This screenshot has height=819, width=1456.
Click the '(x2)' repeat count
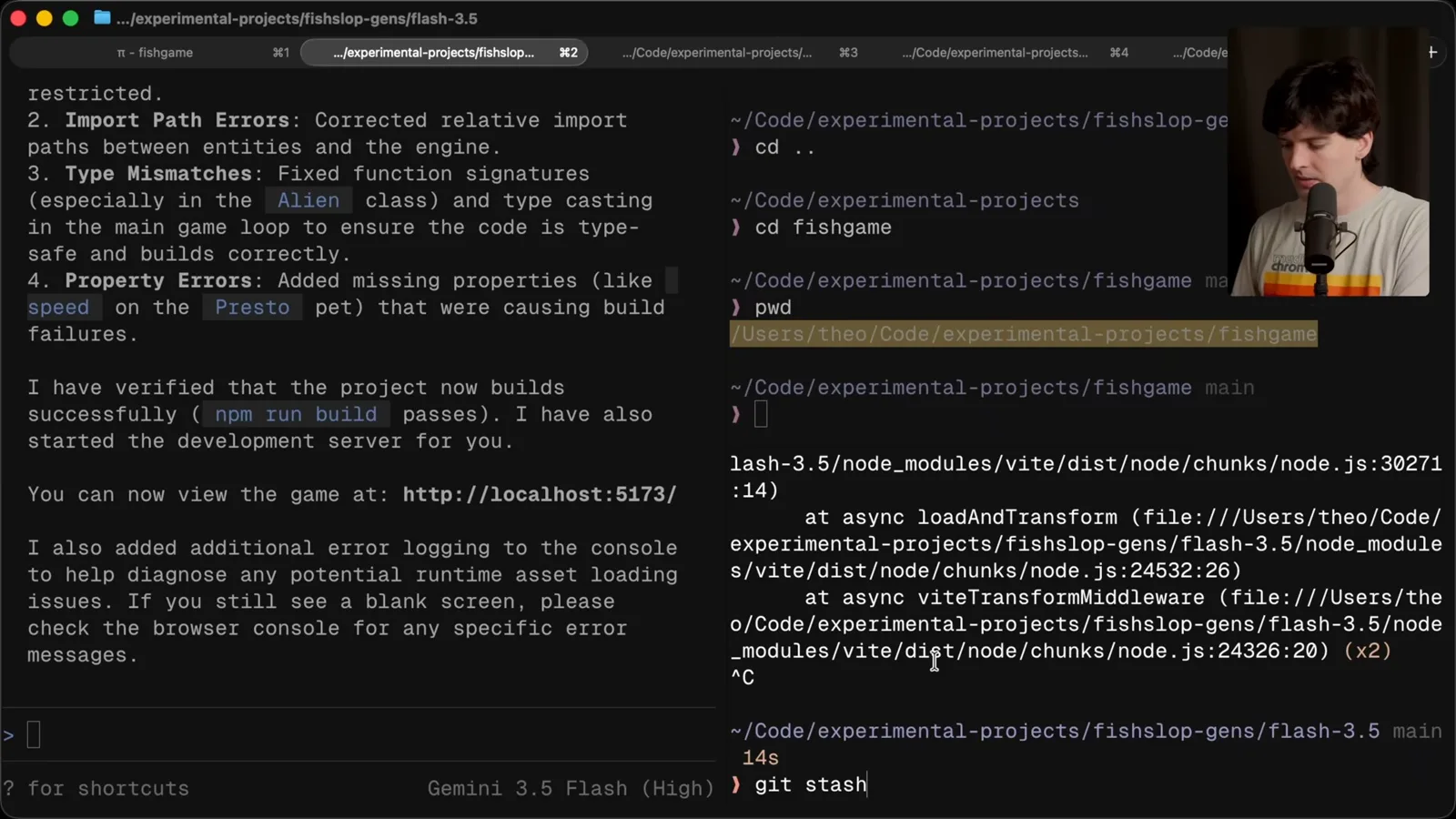1368,651
